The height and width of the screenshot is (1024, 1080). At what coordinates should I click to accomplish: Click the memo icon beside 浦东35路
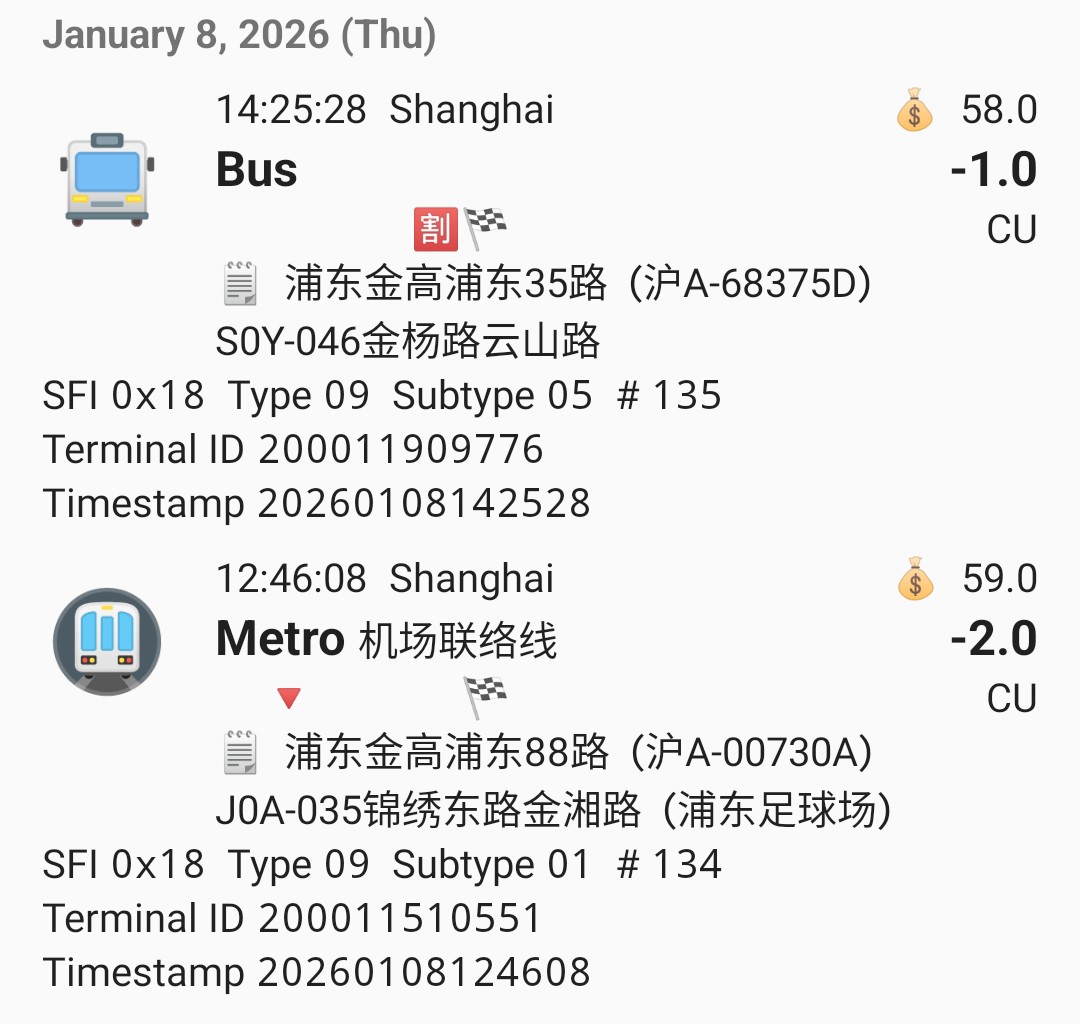click(239, 285)
